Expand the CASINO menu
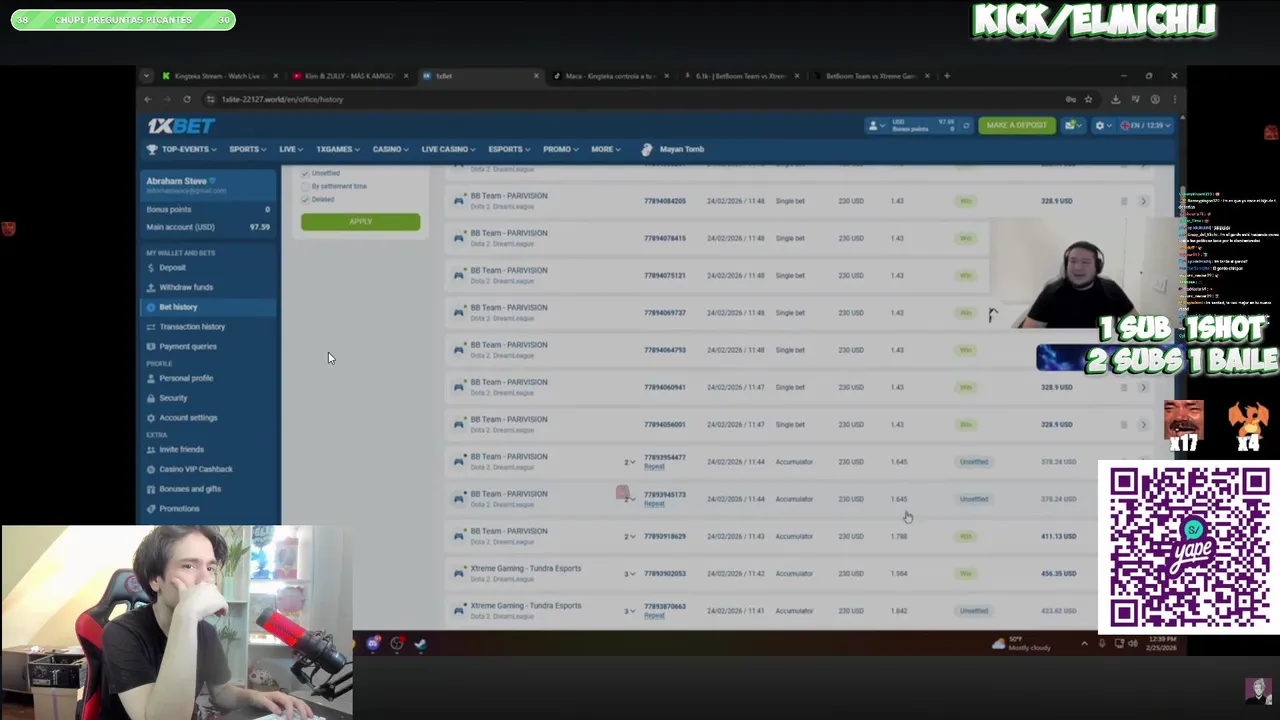 pyautogui.click(x=390, y=149)
